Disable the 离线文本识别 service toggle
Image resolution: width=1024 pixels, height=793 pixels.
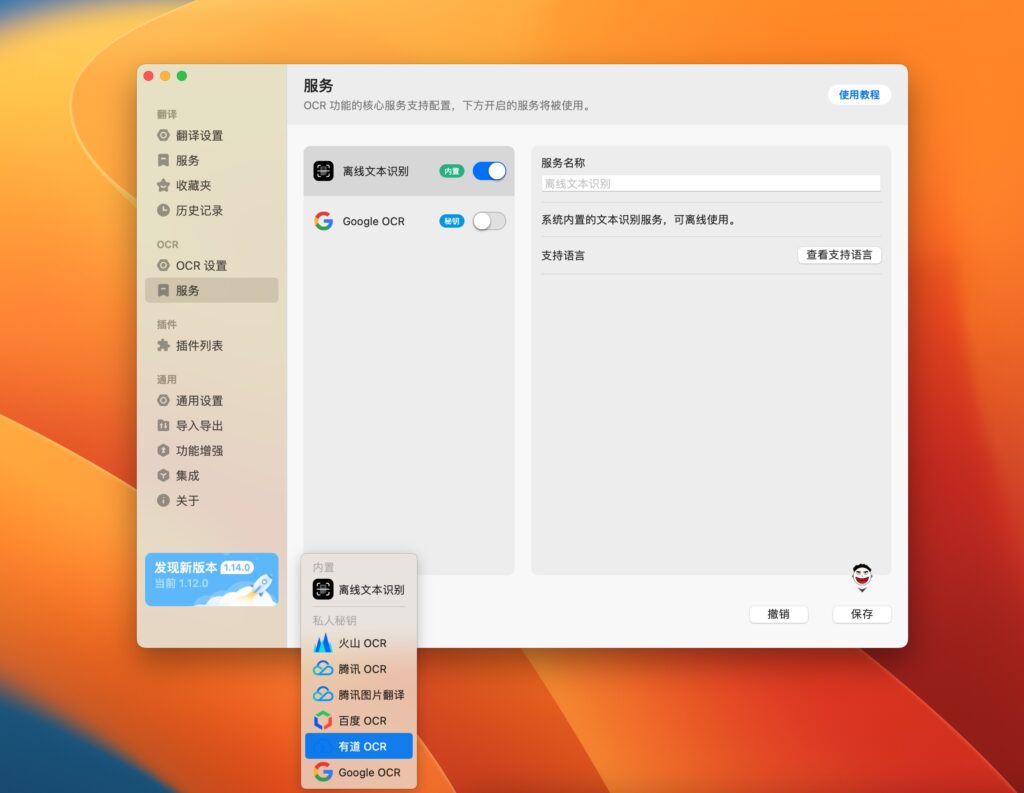click(489, 171)
